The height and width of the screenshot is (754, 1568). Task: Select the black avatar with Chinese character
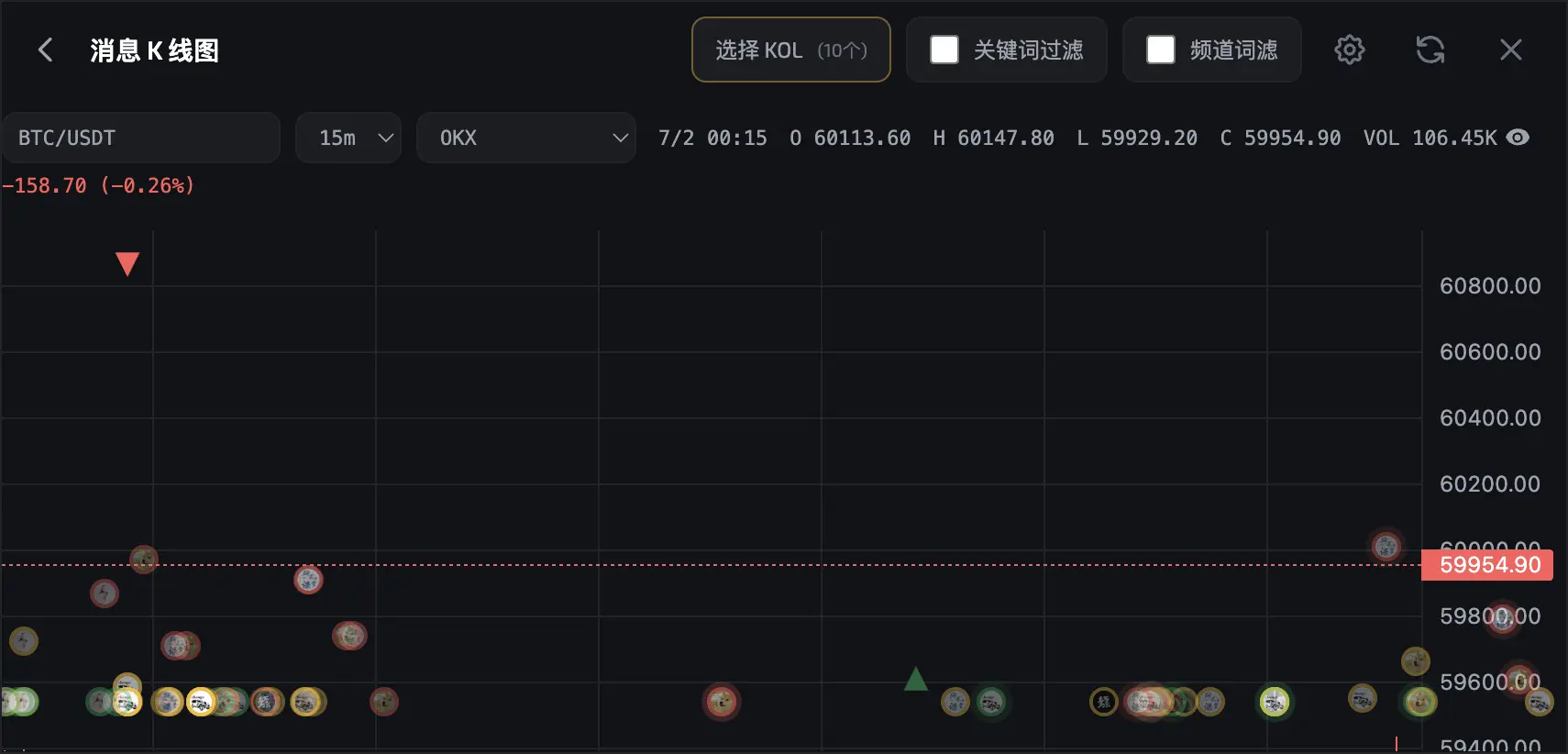click(x=1103, y=702)
